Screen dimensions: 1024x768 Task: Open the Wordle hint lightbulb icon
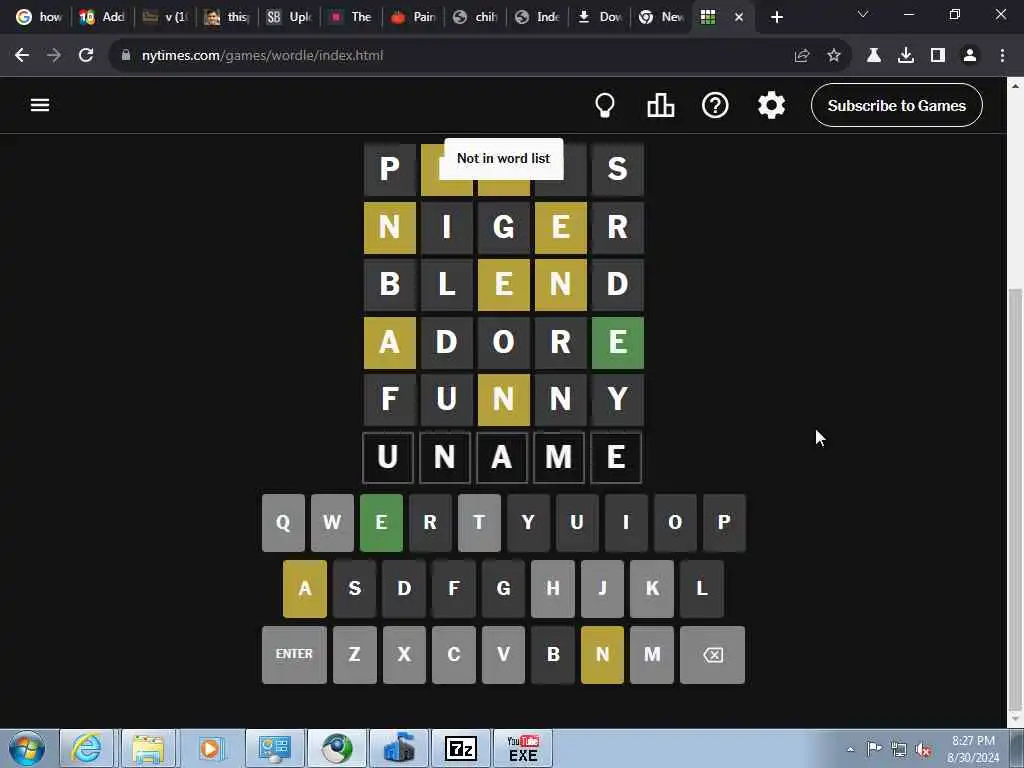click(605, 105)
